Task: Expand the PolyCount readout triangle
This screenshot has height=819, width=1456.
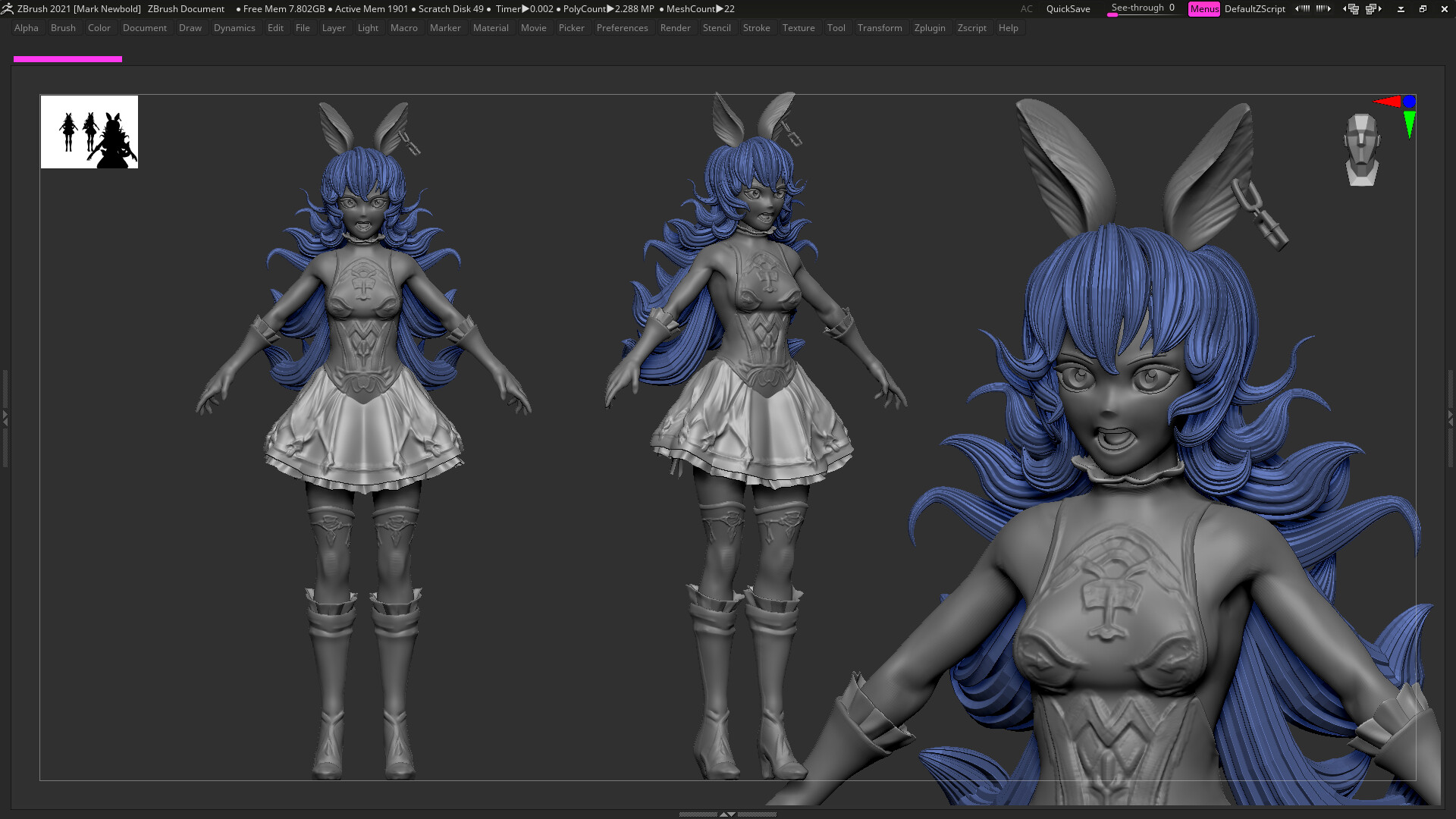Action: 609,9
